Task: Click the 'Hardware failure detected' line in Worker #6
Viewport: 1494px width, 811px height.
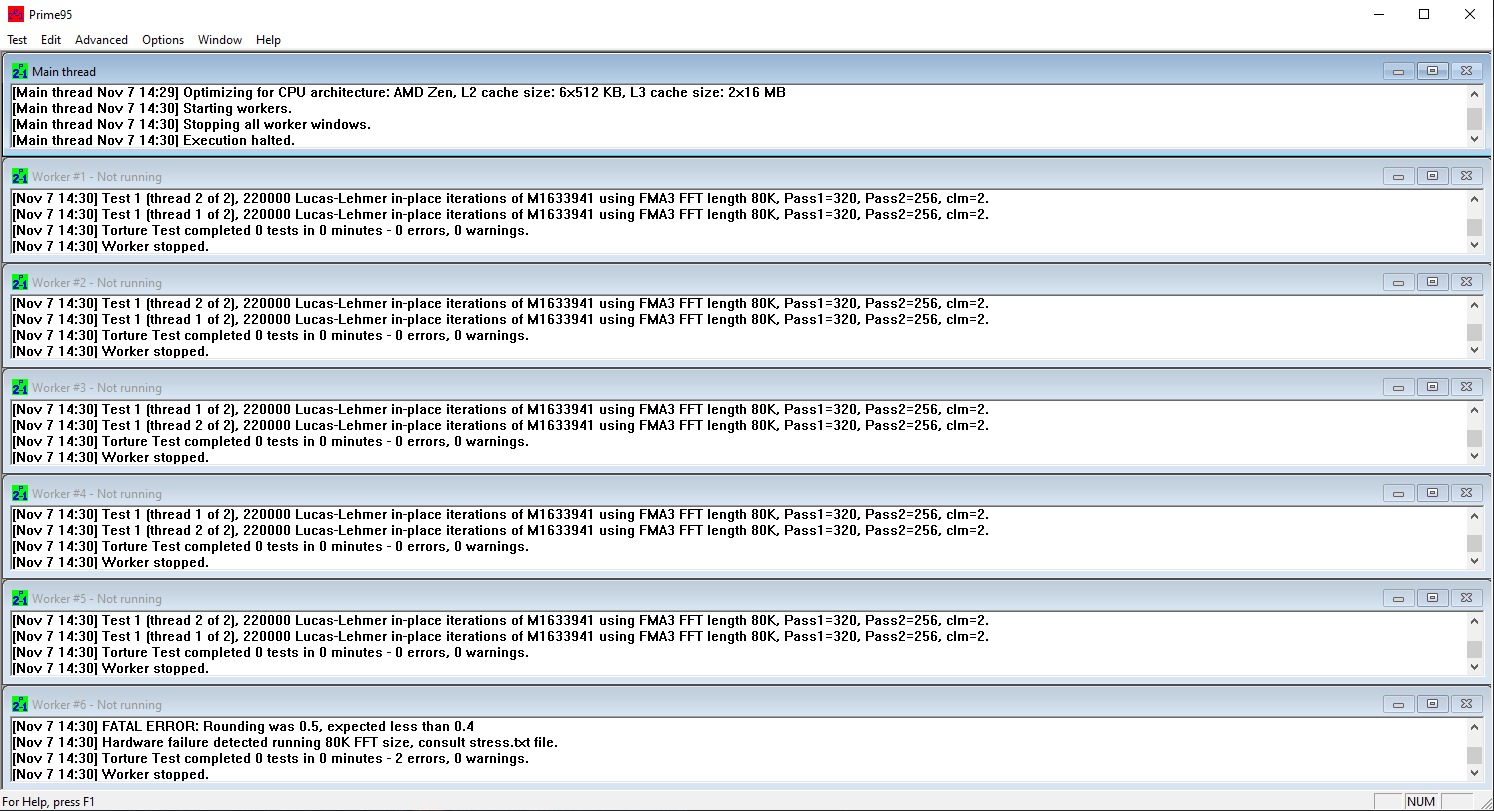Action: click(285, 742)
